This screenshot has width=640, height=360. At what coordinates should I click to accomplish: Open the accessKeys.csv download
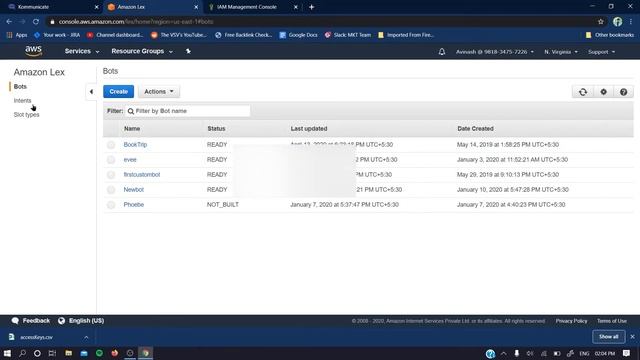point(37,337)
